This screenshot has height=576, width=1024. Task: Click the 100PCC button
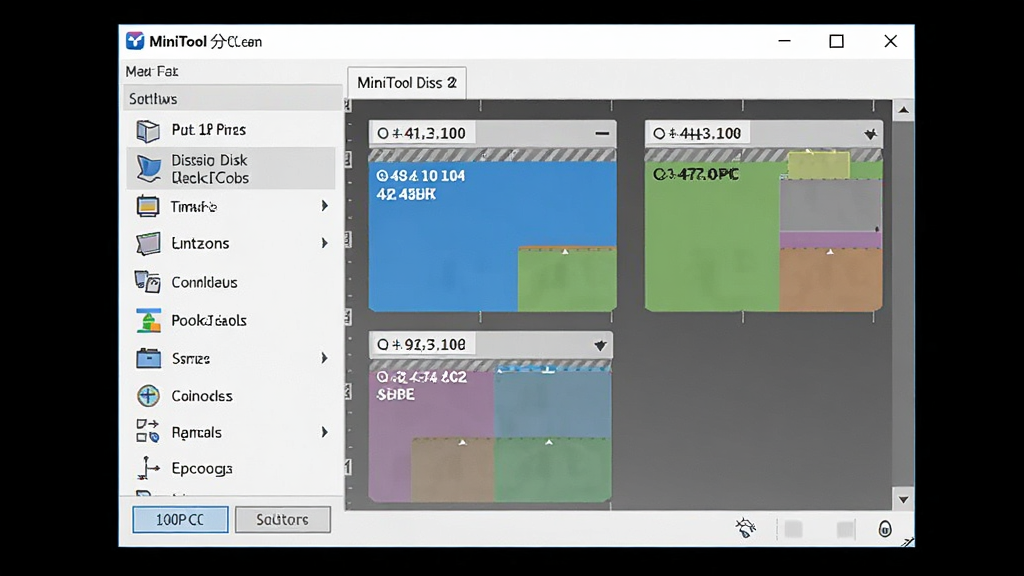[x=180, y=520]
